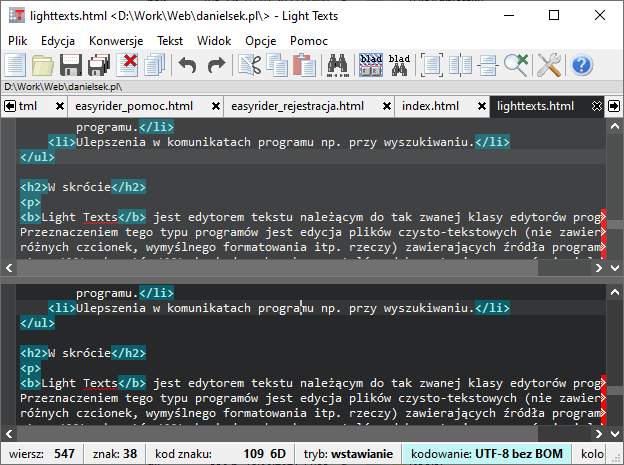Toggle the horizontal split view icon

point(488,65)
